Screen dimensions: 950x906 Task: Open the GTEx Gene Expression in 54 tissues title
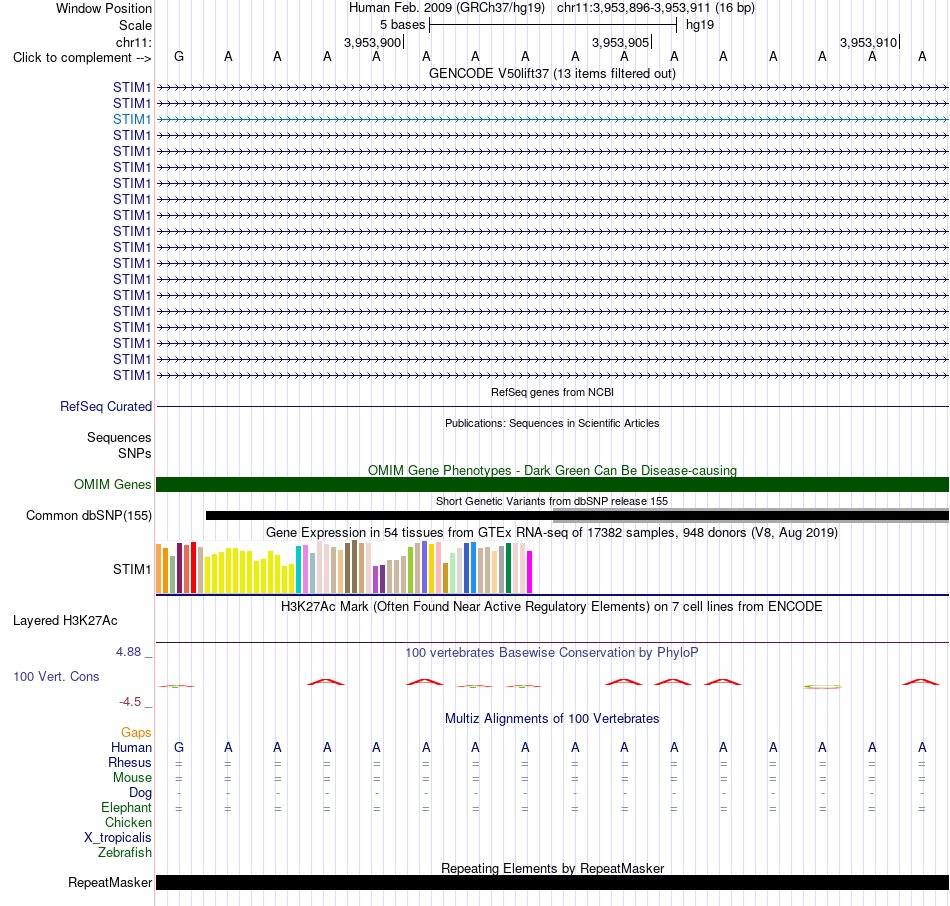pos(552,533)
